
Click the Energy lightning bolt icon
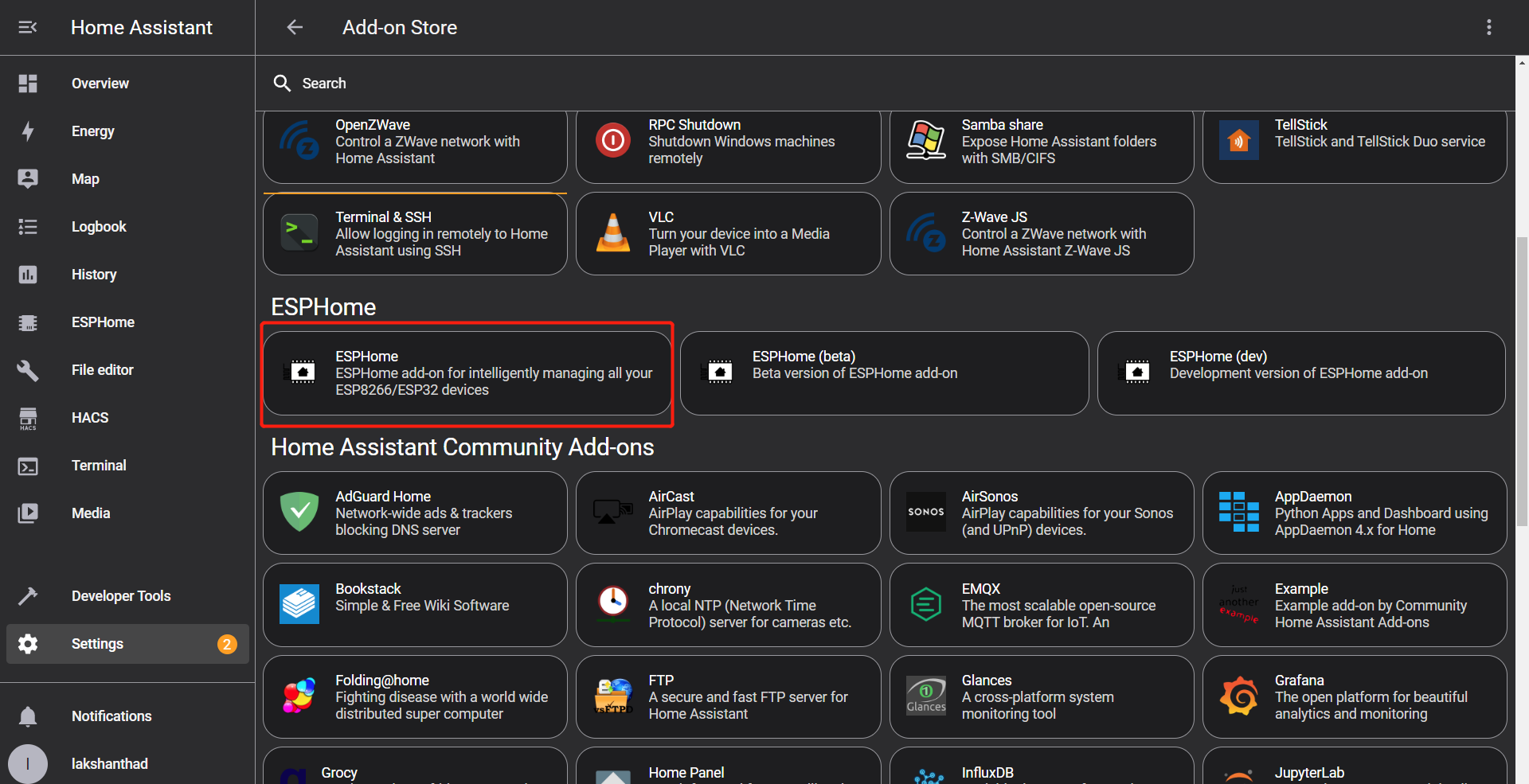[x=28, y=131]
